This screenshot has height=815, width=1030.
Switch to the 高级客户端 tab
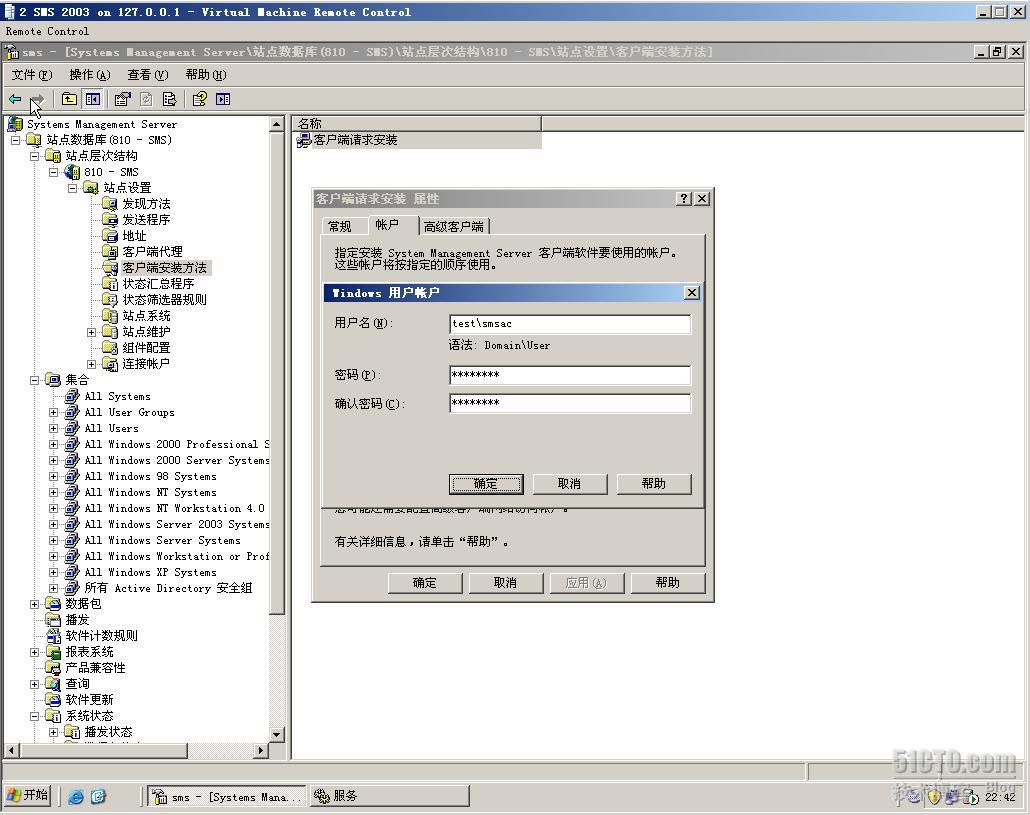coord(454,227)
